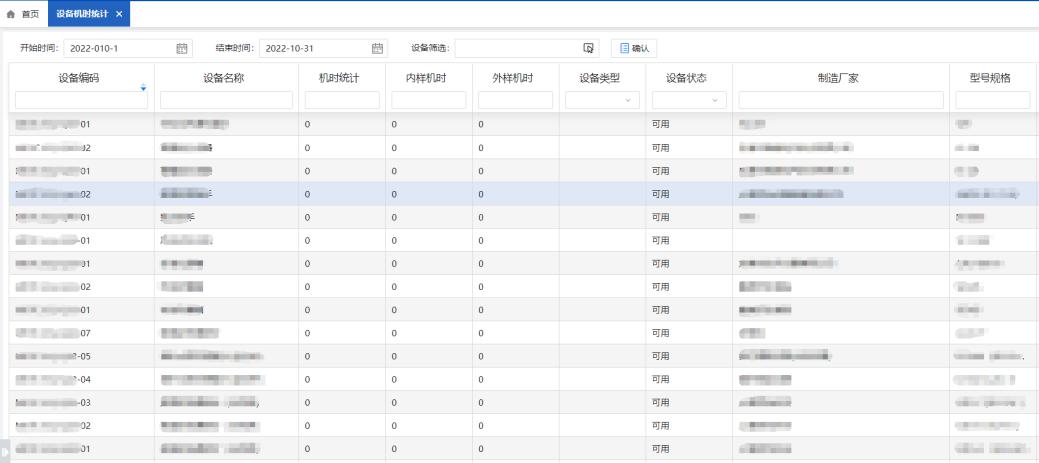1039x463 pixels.
Task: Open the 开始时间 calendar picker
Action: pos(182,48)
